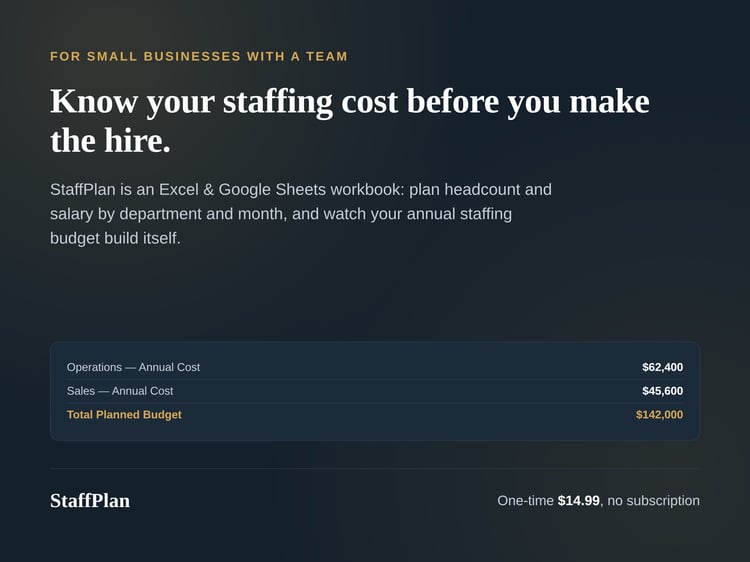
Task: Click 'budget build itself.' text line
Action: click(x=115, y=238)
